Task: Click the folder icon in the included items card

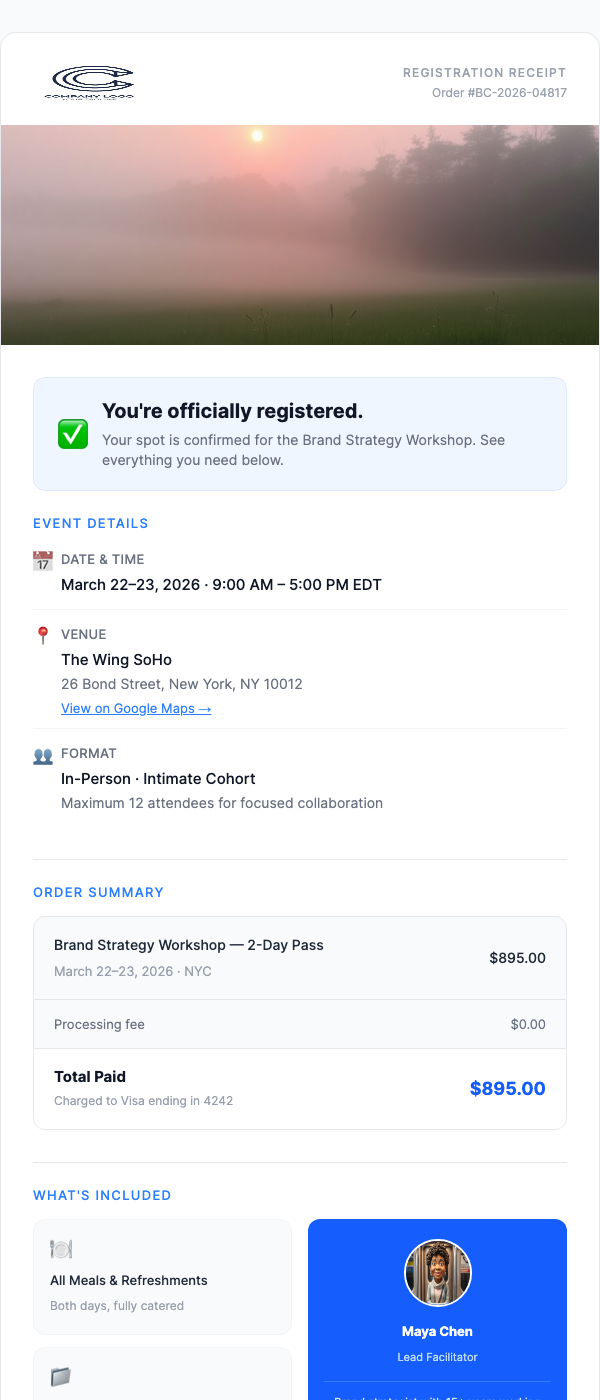Action: [60, 1376]
